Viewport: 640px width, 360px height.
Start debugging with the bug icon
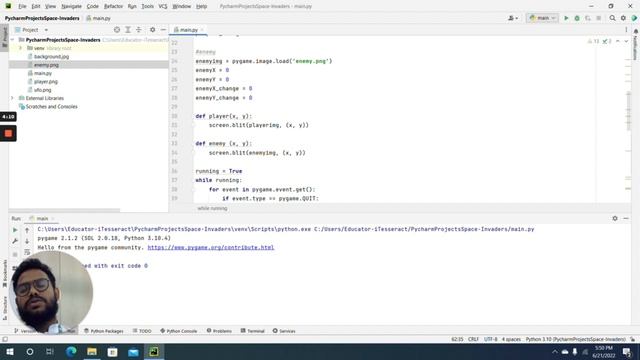pos(577,18)
